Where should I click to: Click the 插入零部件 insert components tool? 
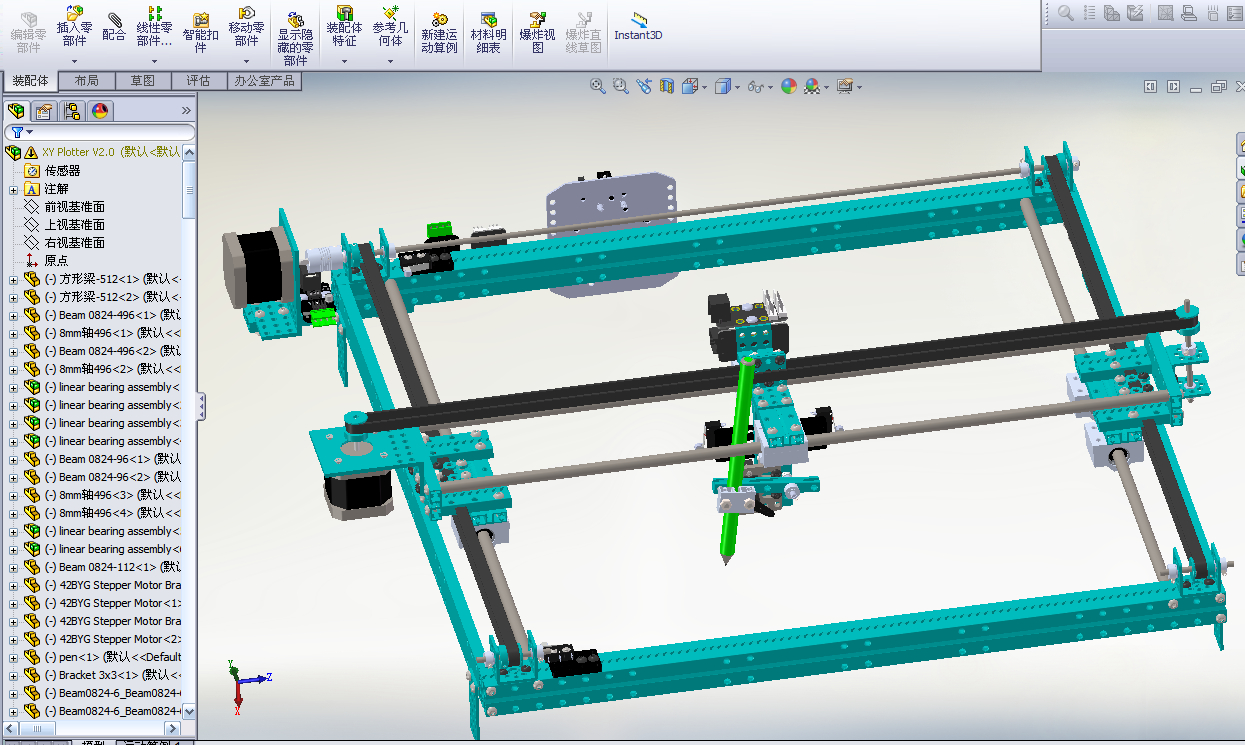point(73,26)
